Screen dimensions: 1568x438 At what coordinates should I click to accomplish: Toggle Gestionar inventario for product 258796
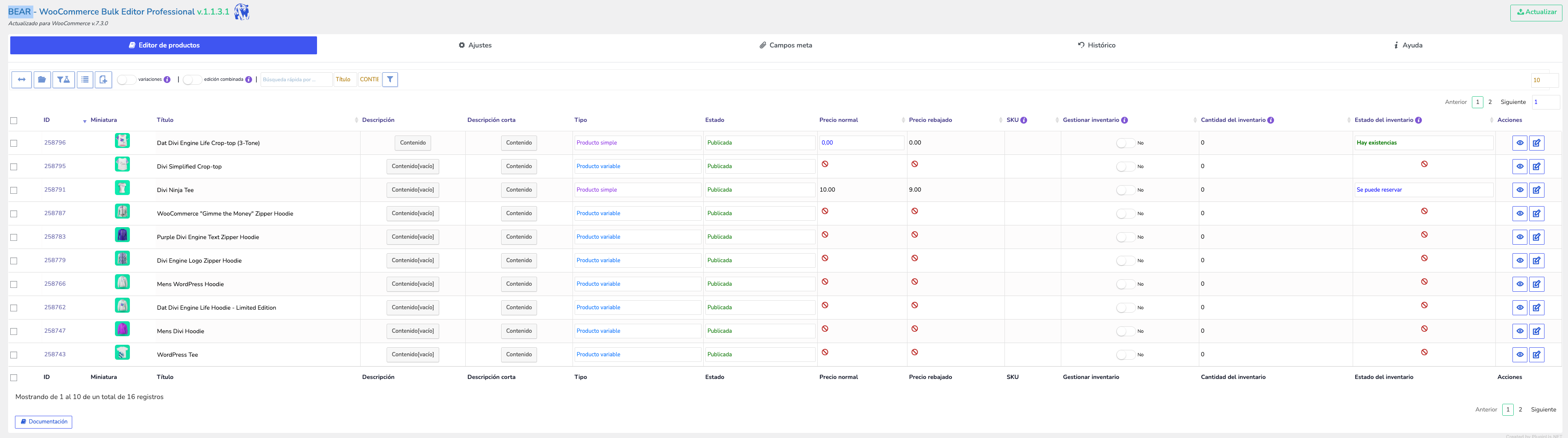(x=1125, y=143)
